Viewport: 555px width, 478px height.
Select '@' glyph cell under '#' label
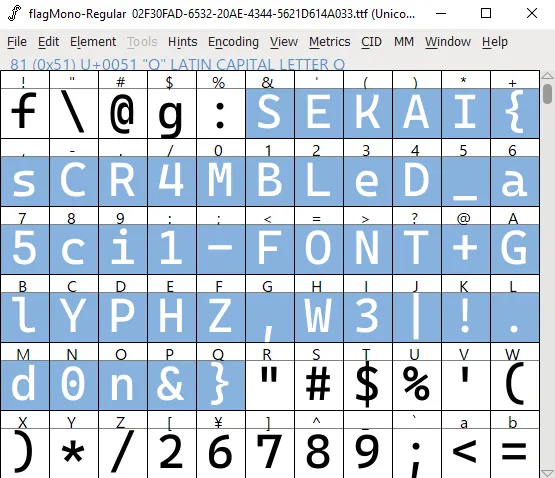(x=123, y=113)
